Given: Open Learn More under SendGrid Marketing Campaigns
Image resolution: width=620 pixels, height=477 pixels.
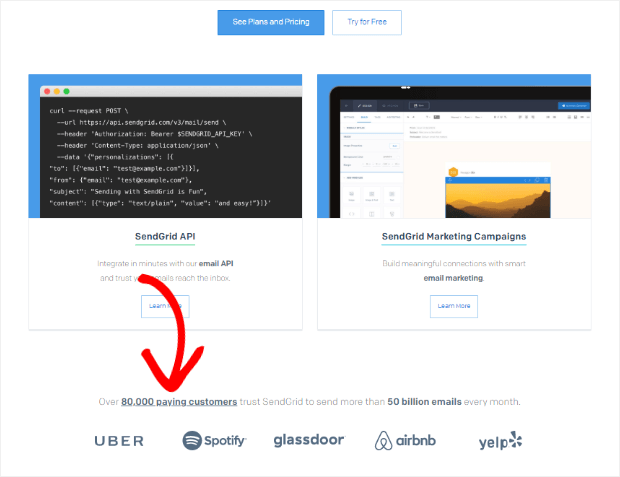Looking at the screenshot, I should pyautogui.click(x=454, y=306).
